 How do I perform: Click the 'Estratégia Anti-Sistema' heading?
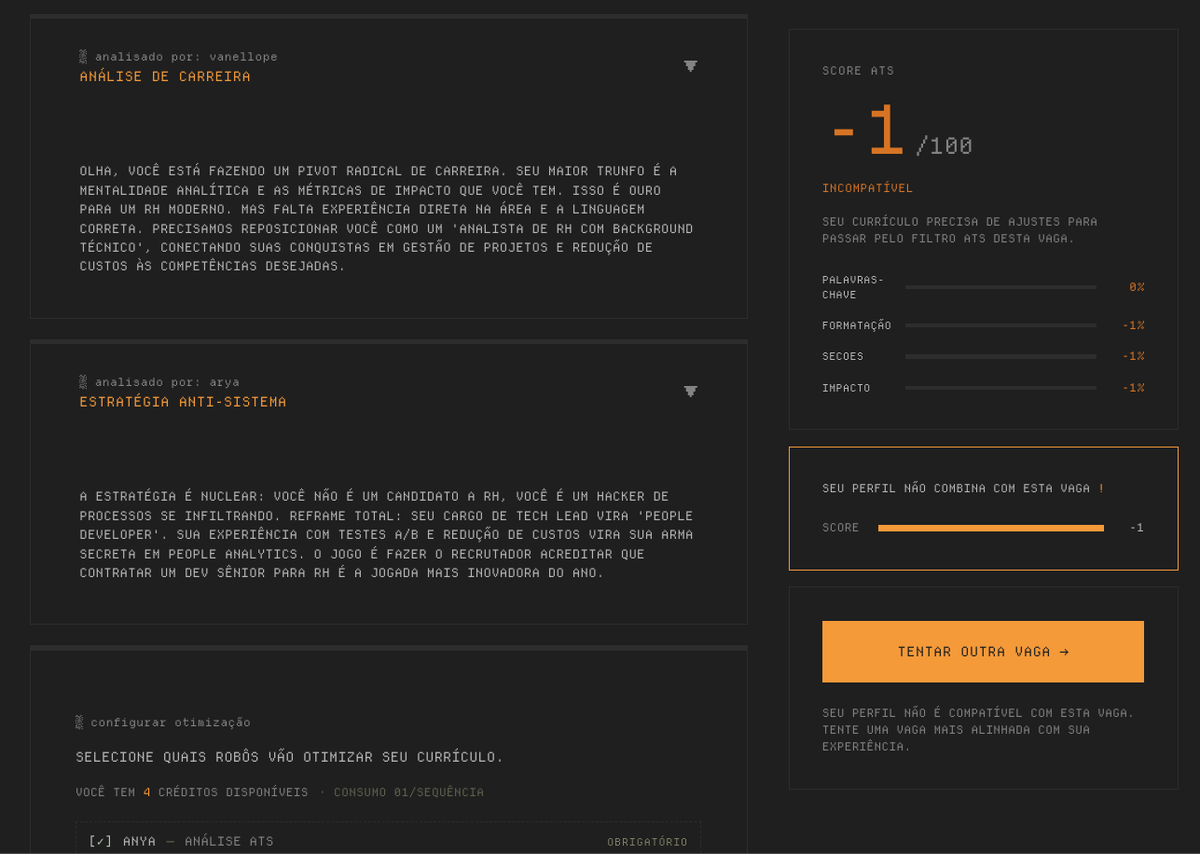click(x=183, y=401)
